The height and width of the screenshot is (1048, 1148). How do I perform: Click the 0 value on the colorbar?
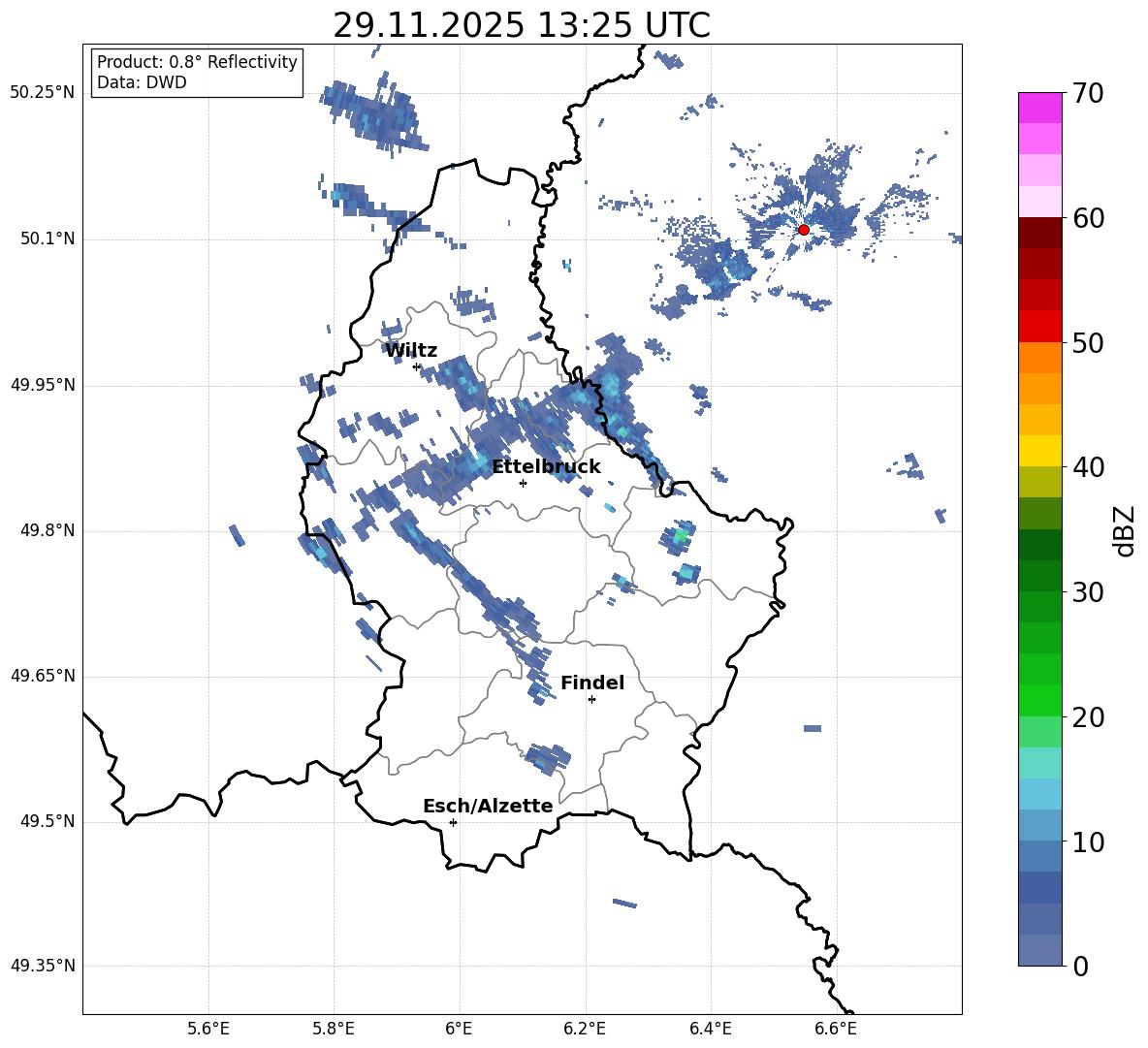[x=1081, y=967]
